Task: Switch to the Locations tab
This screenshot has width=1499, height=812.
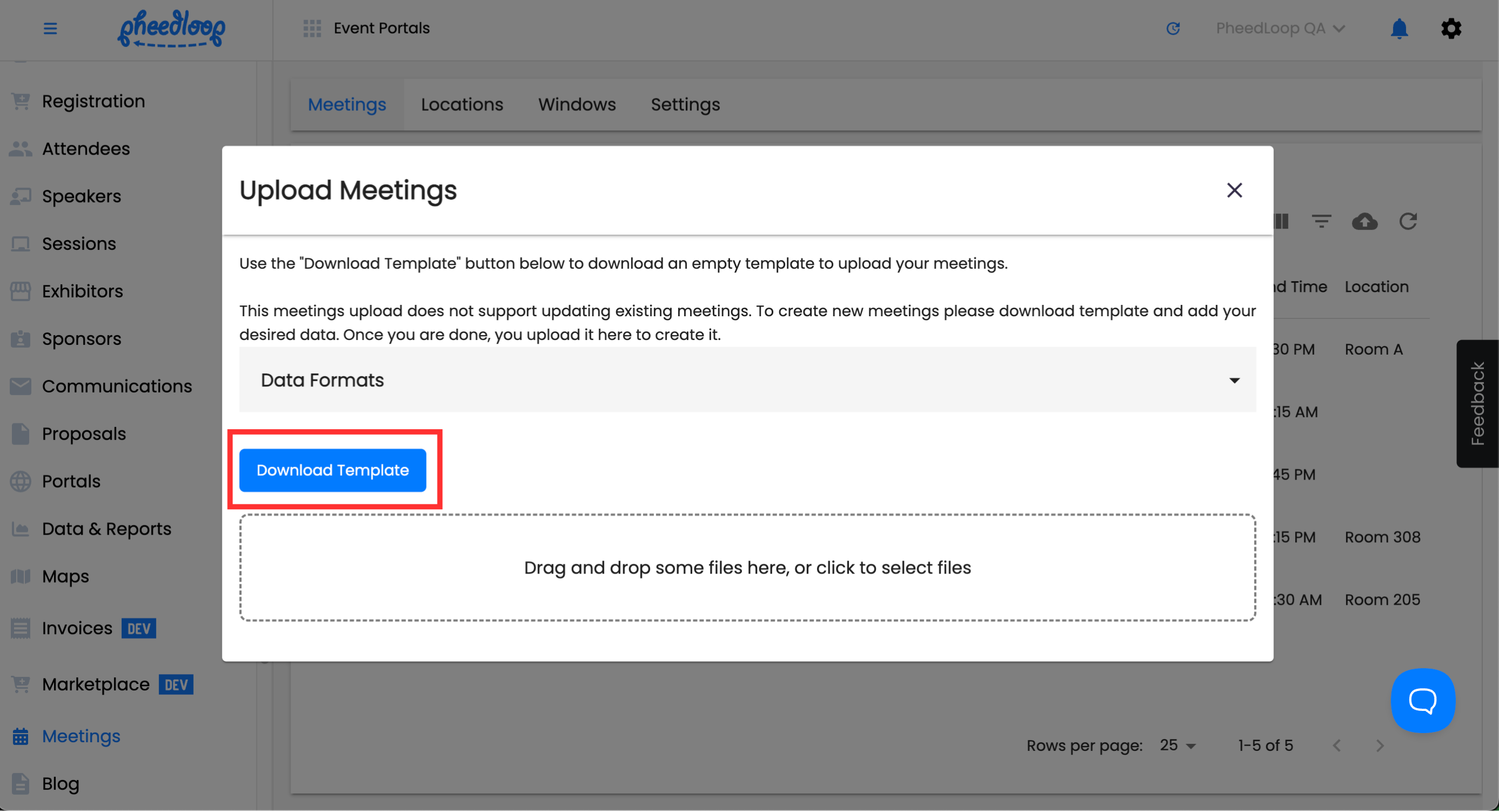Action: pos(462,105)
